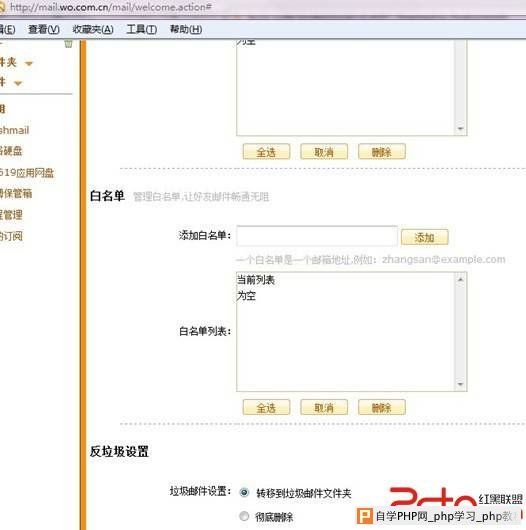
Task: Expand the first sidebar folder arrow
Action: click(x=29, y=64)
